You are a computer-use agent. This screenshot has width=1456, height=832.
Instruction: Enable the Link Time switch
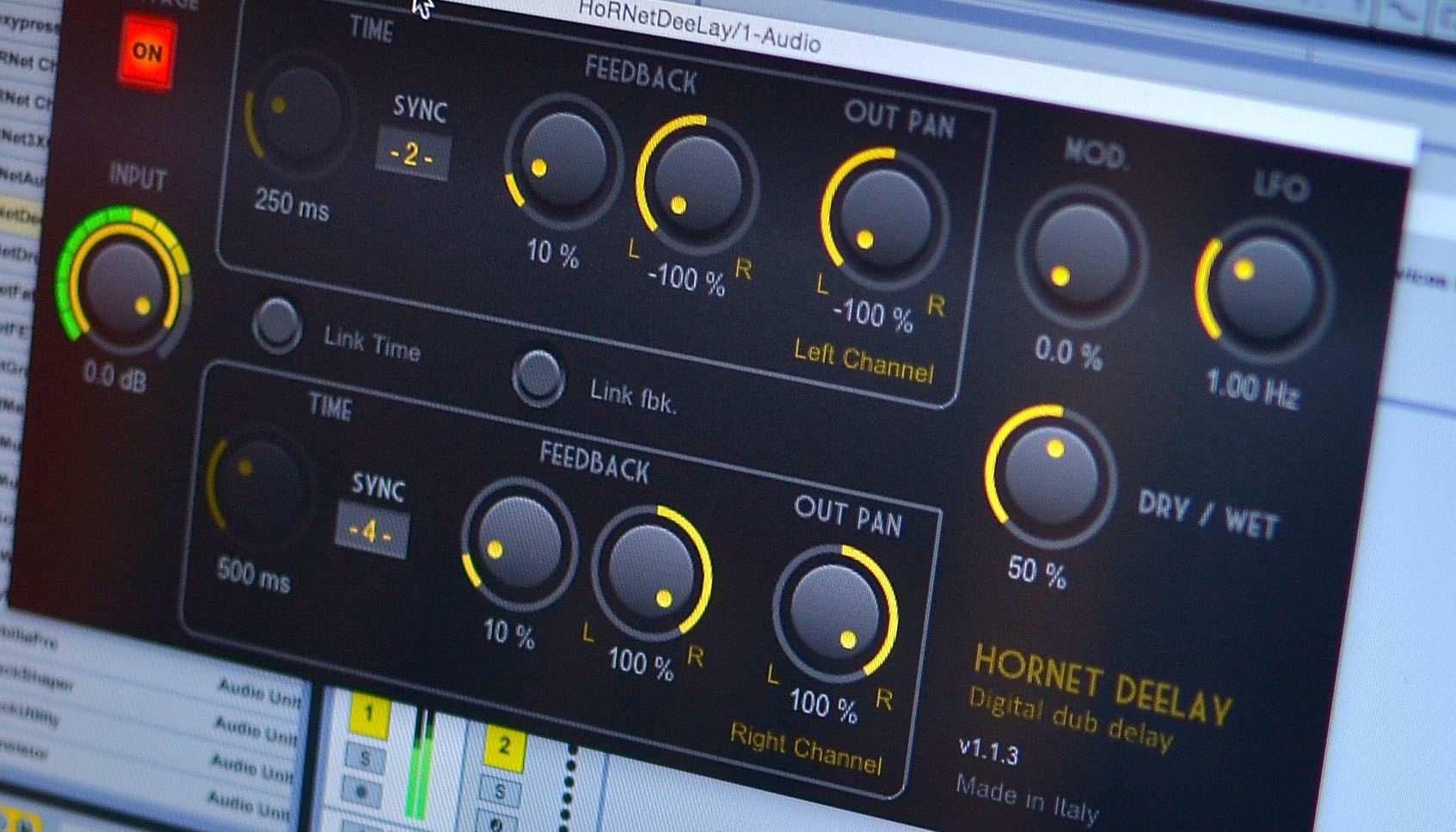tap(278, 324)
